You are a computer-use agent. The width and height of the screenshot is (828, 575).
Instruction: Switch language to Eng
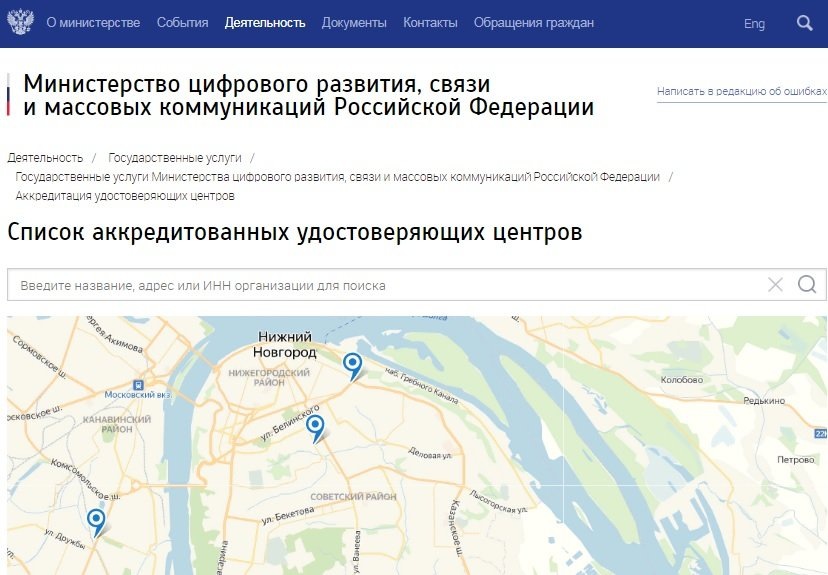tap(754, 24)
